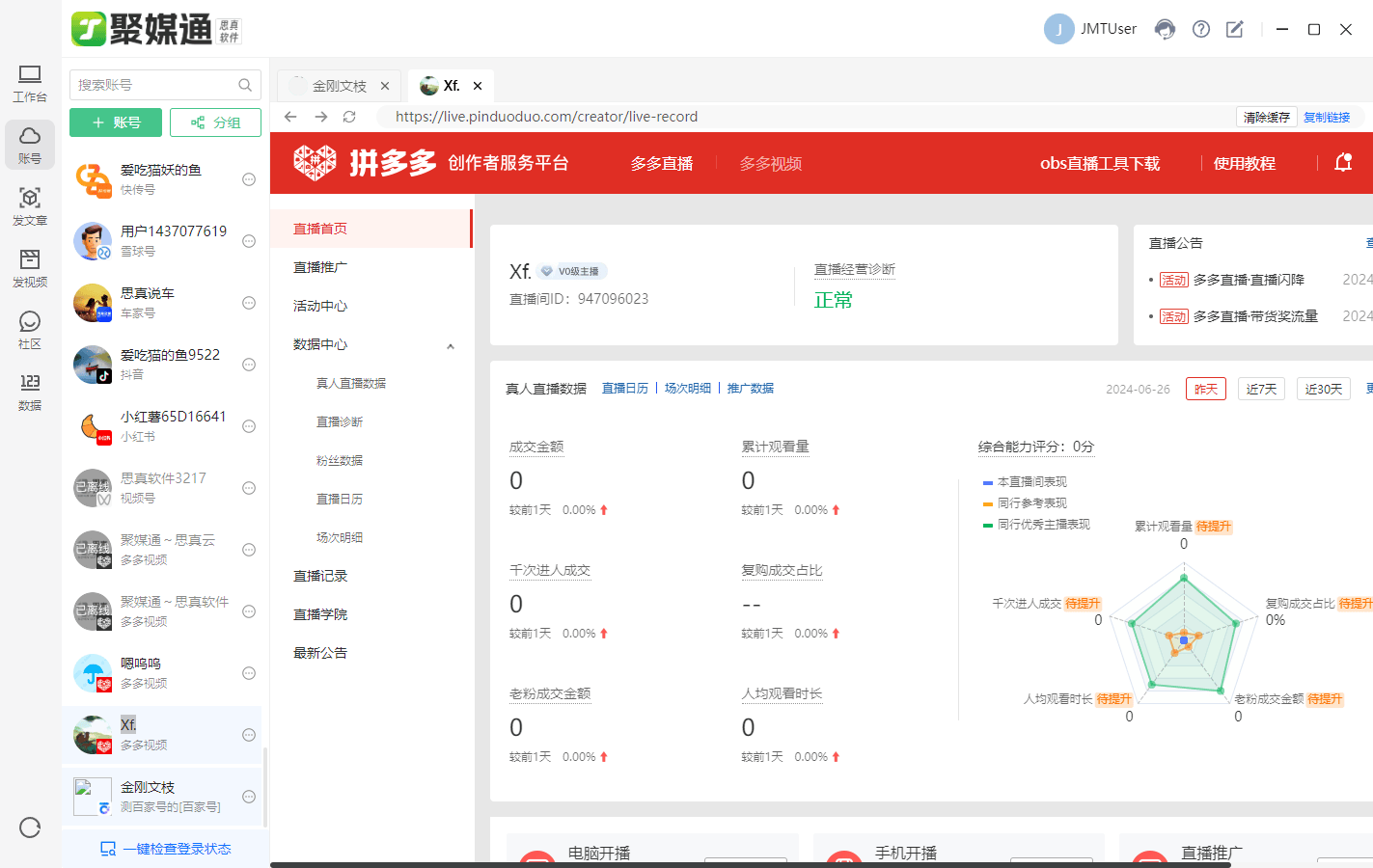The image size is (1373, 868).
Task: Click the compose/edit icon beside JMTUser
Action: (1235, 29)
